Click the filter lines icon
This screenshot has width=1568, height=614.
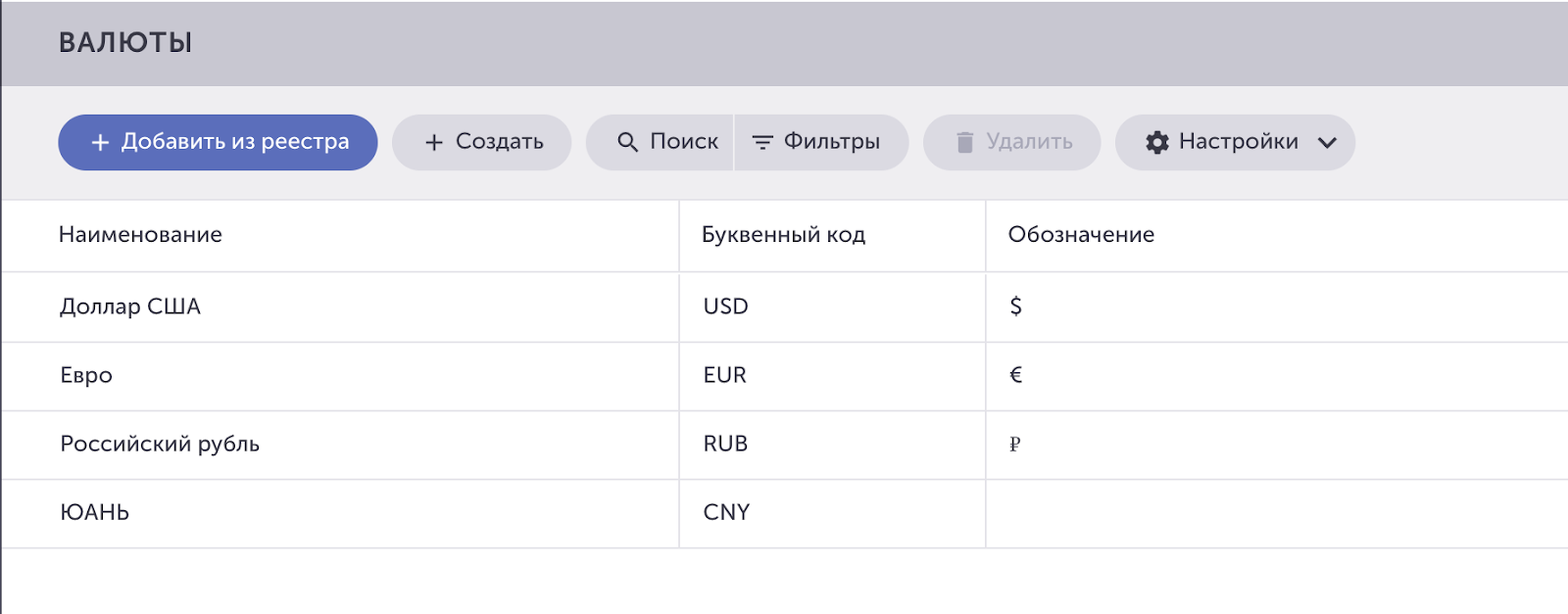(762, 143)
